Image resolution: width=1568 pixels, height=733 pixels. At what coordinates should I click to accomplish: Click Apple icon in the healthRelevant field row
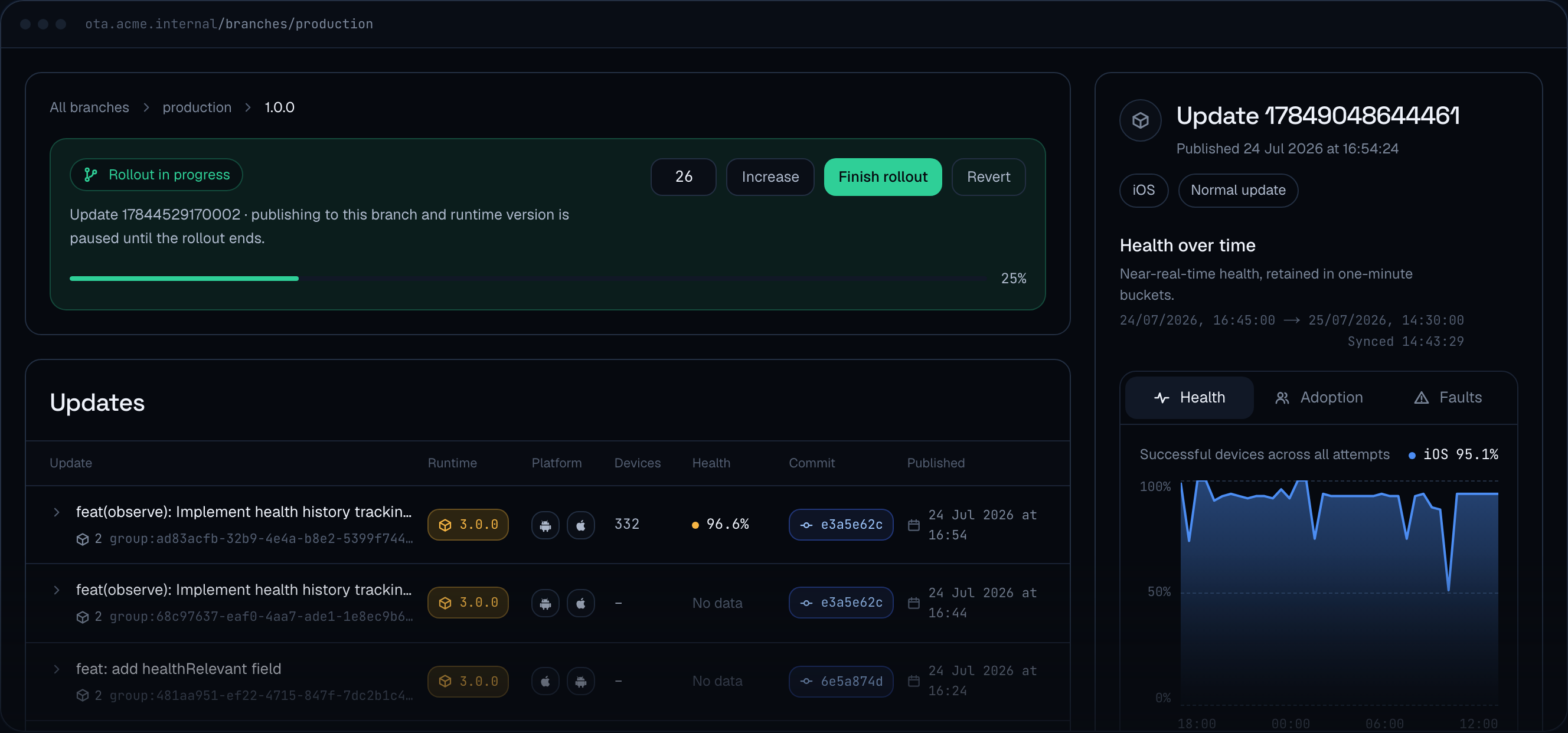click(x=545, y=681)
